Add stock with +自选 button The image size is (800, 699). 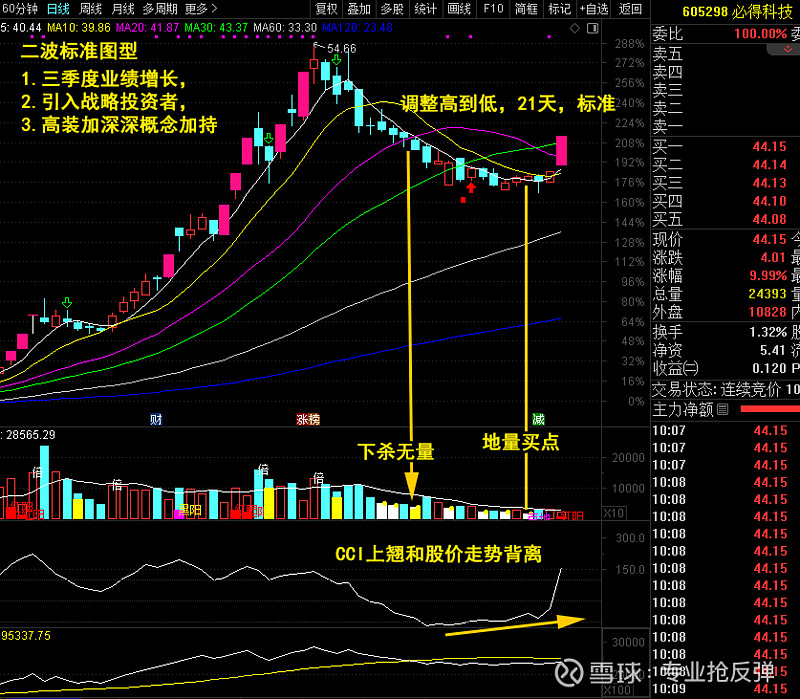593,9
